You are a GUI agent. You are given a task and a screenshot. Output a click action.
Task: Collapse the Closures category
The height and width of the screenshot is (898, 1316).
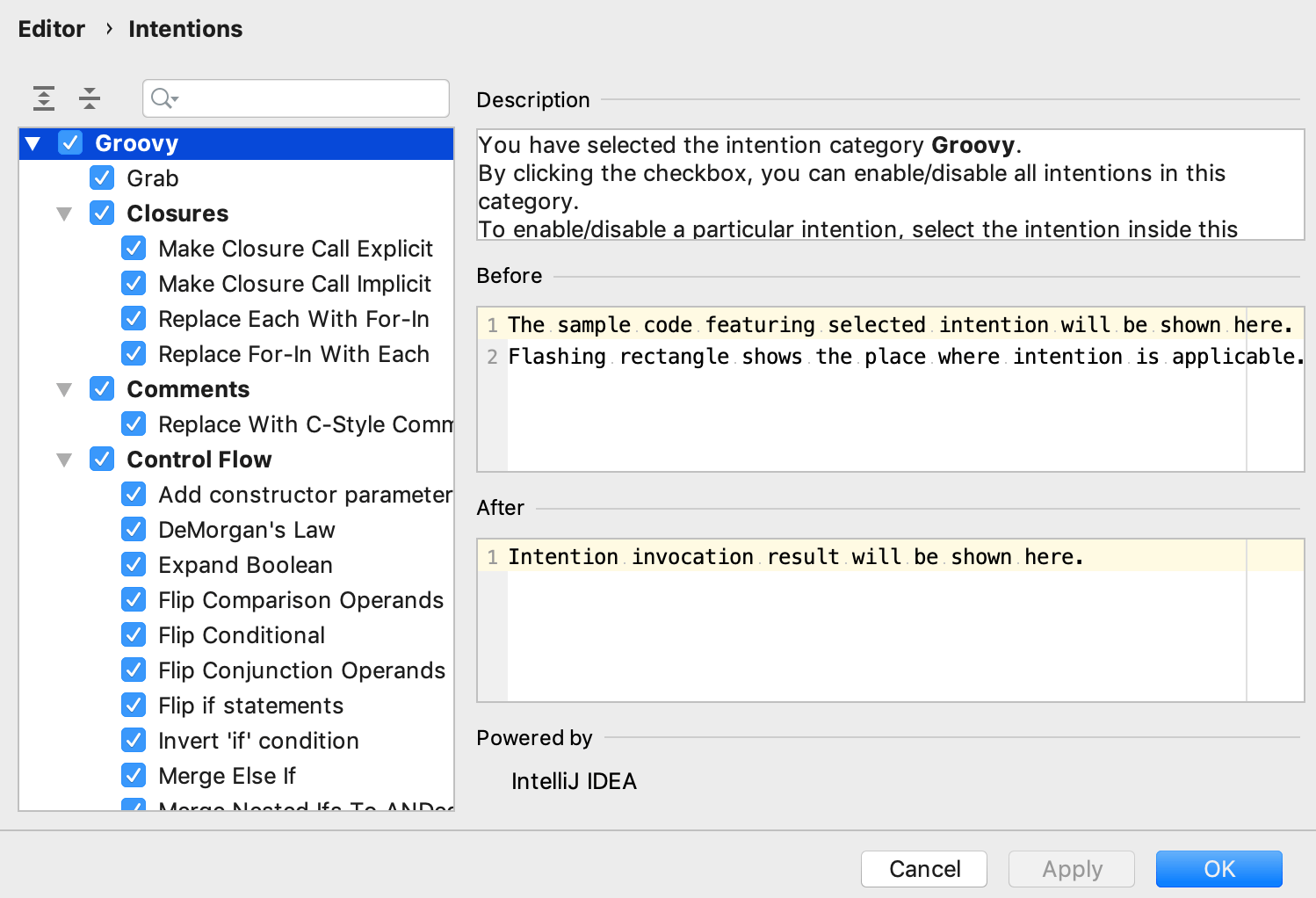(63, 213)
